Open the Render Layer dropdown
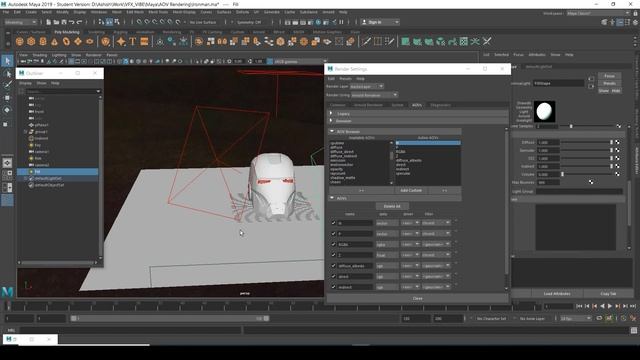This screenshot has height=360, width=640. [367, 87]
